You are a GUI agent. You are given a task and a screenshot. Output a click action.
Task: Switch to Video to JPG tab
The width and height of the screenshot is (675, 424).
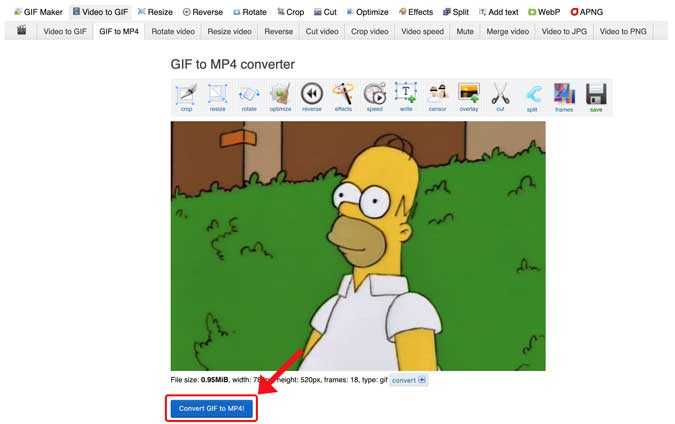564,31
